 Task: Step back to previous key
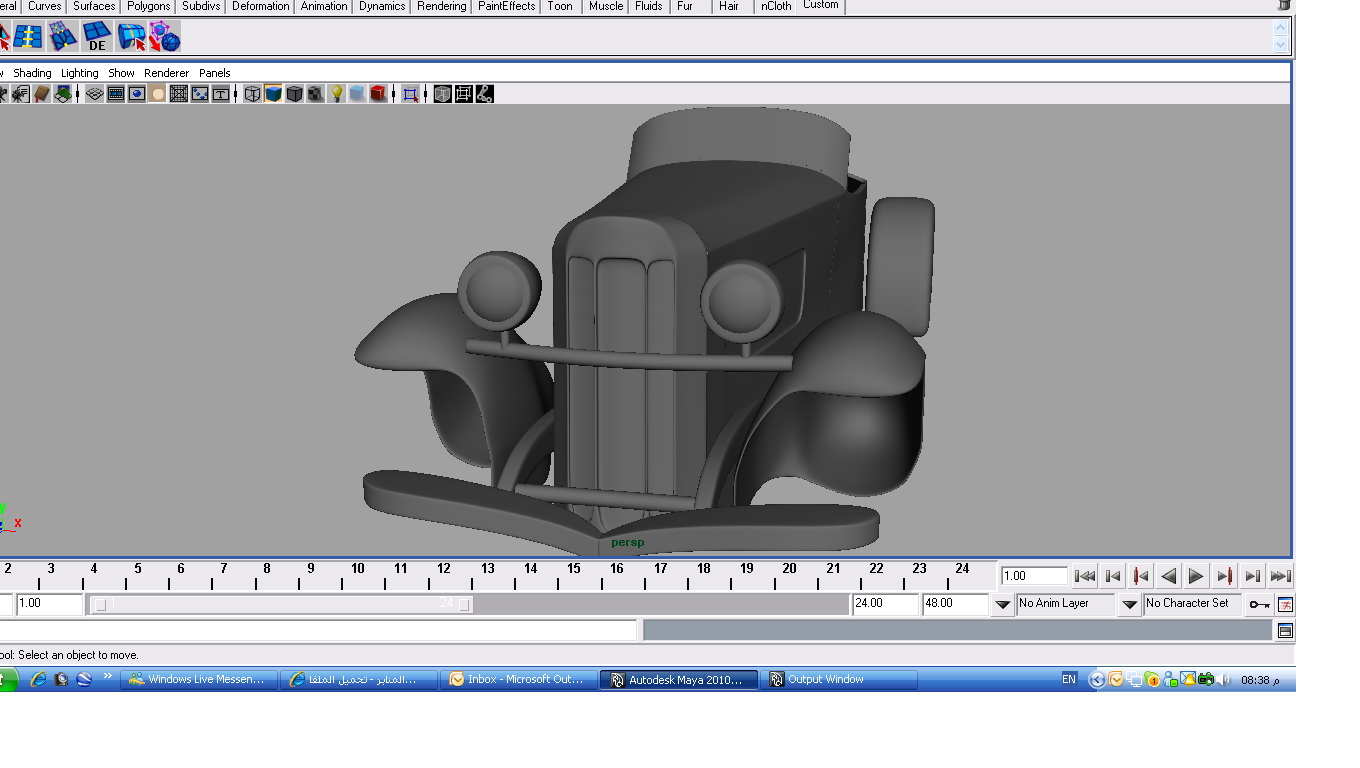1141,576
